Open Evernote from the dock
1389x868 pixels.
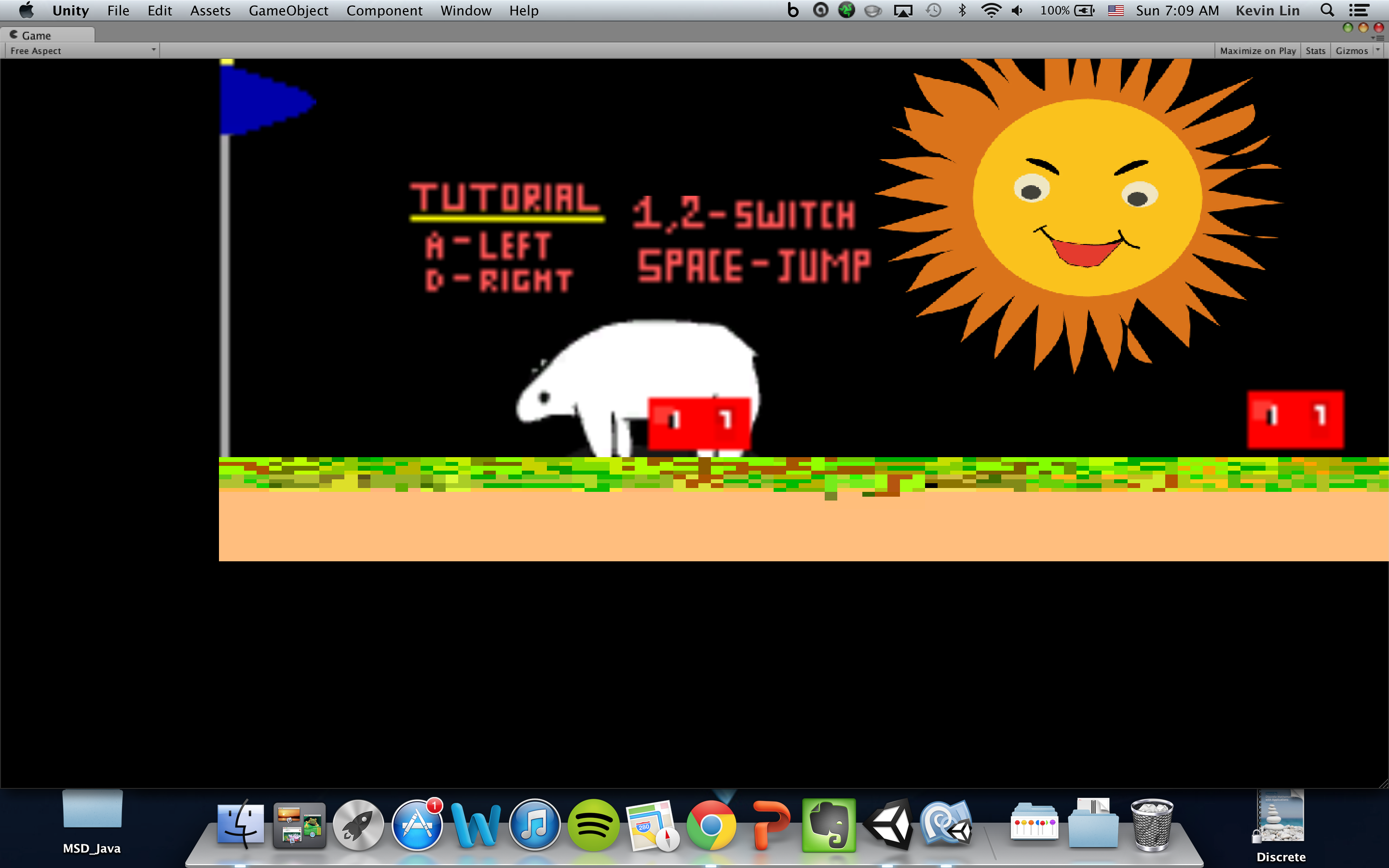tap(828, 825)
